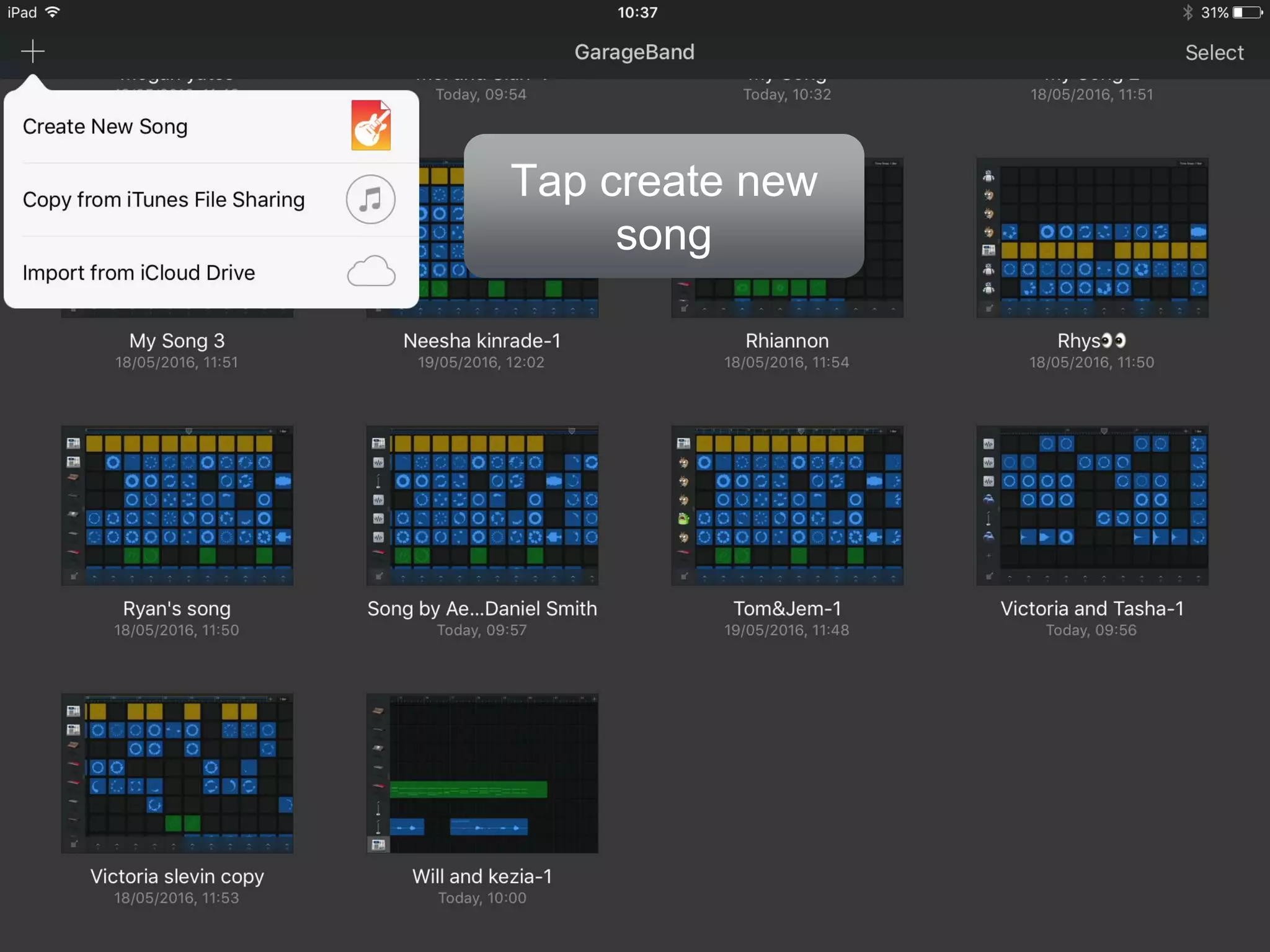
Task: Tap date Today, 09:57 under Daniel Smith song
Action: point(482,630)
